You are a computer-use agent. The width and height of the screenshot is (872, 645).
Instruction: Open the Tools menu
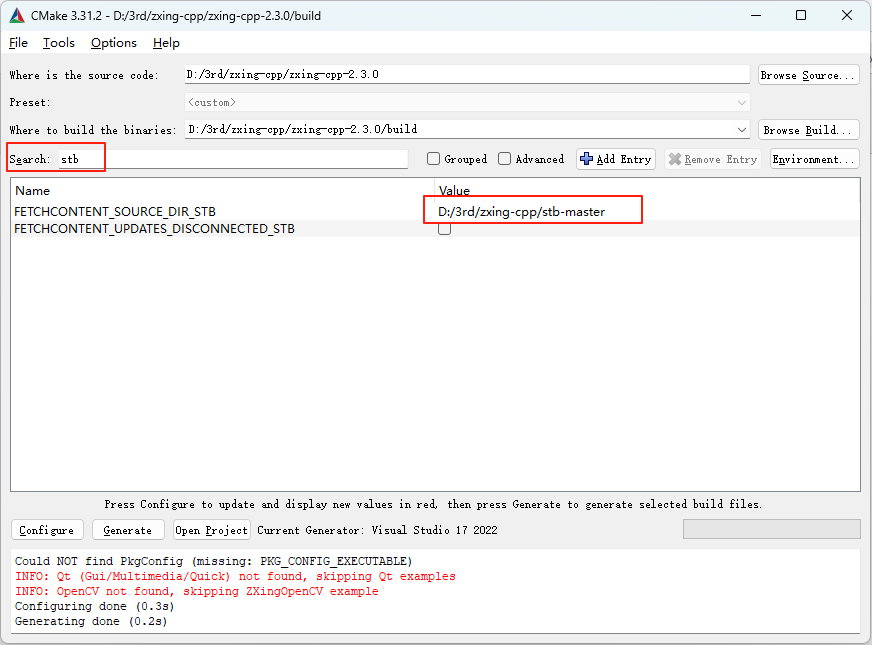(x=58, y=43)
